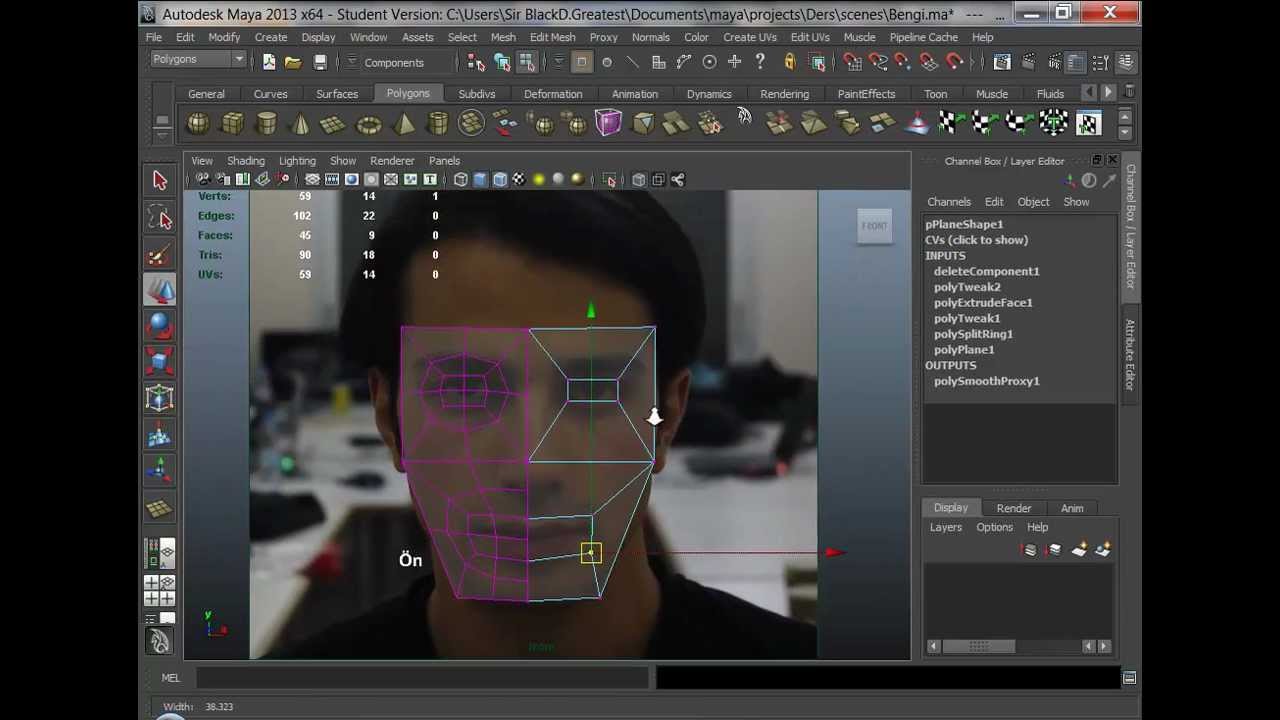Choose the Paint Selection tool
1280x720 pixels.
(x=160, y=254)
